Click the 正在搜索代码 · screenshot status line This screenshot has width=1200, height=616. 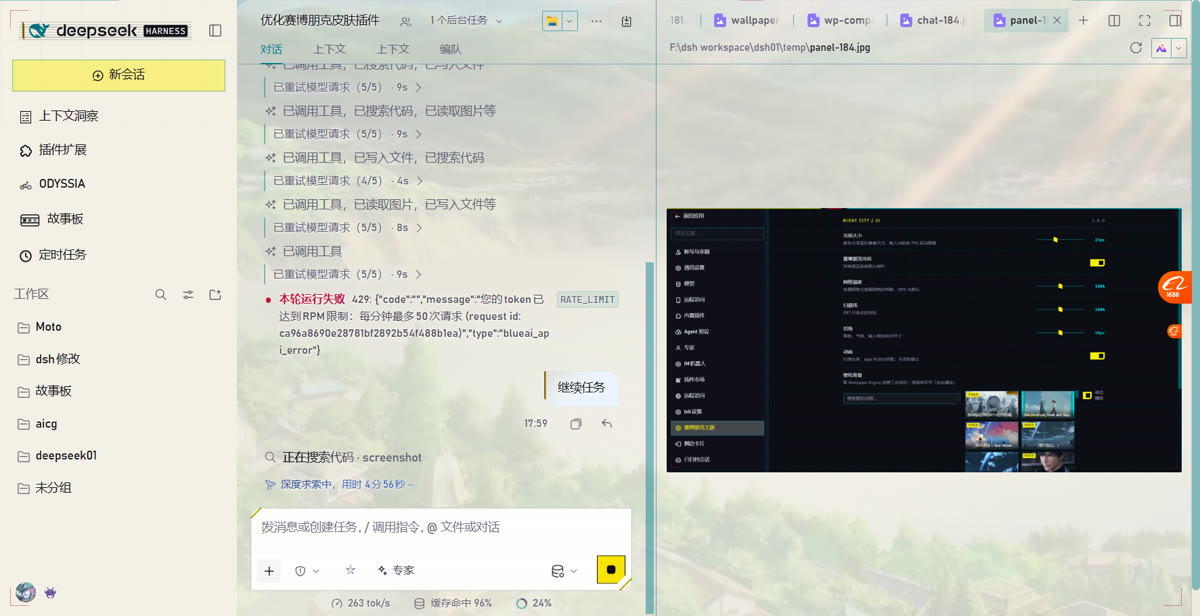343,457
